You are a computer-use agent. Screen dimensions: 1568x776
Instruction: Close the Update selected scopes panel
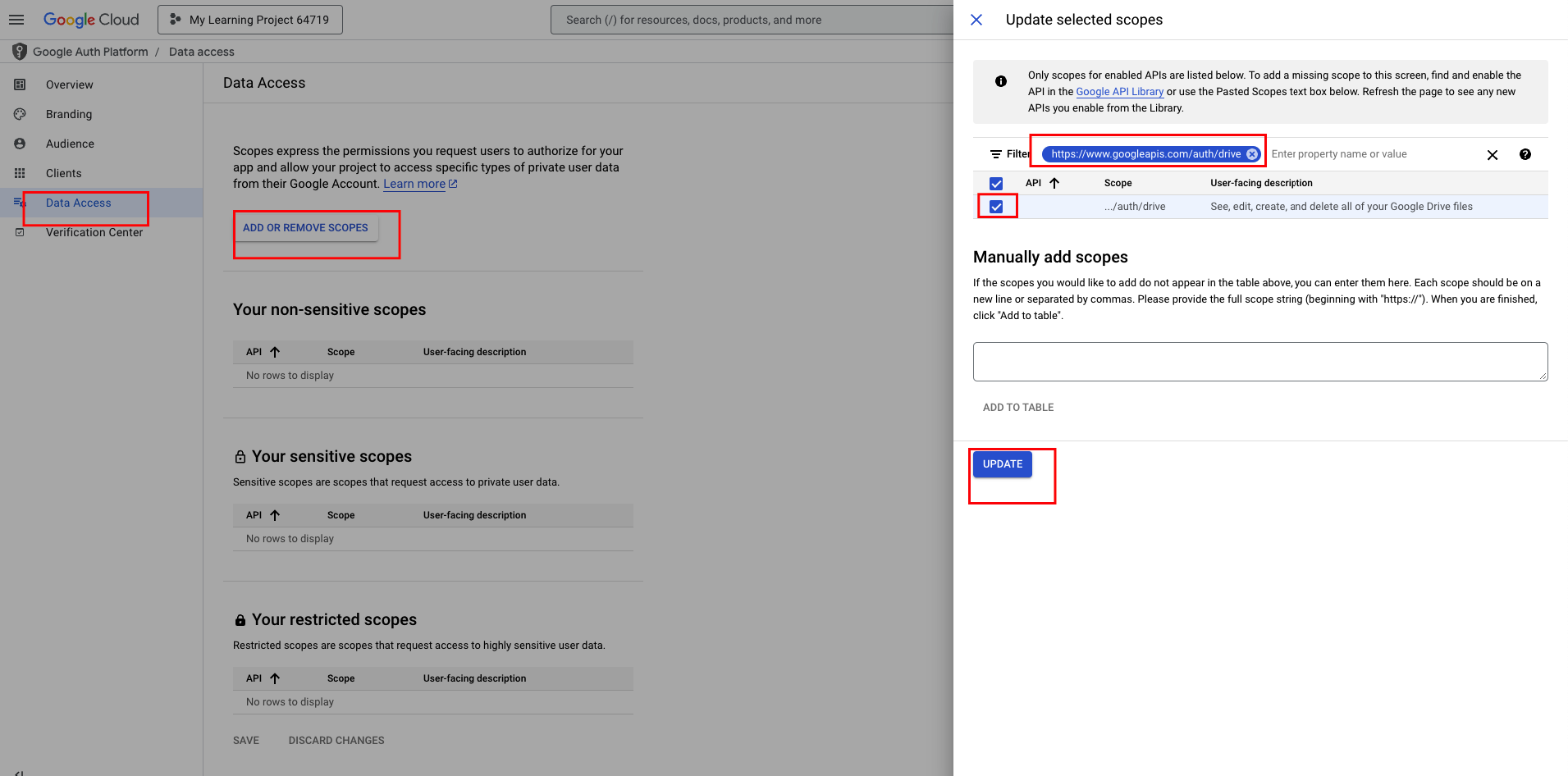tap(976, 20)
